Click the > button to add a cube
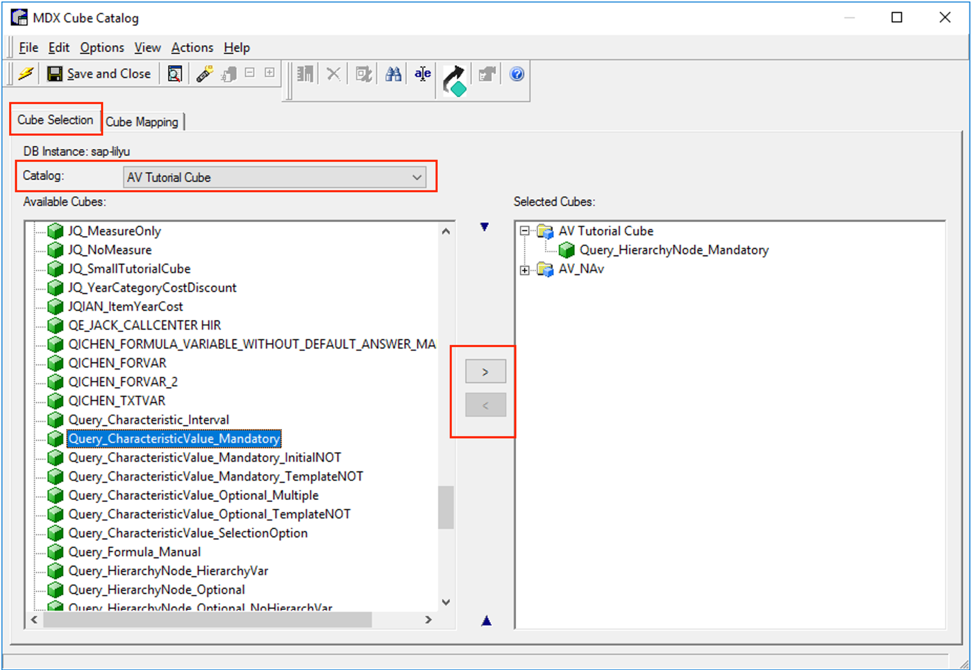Image resolution: width=974 pixels, height=670 pixels. [x=484, y=371]
